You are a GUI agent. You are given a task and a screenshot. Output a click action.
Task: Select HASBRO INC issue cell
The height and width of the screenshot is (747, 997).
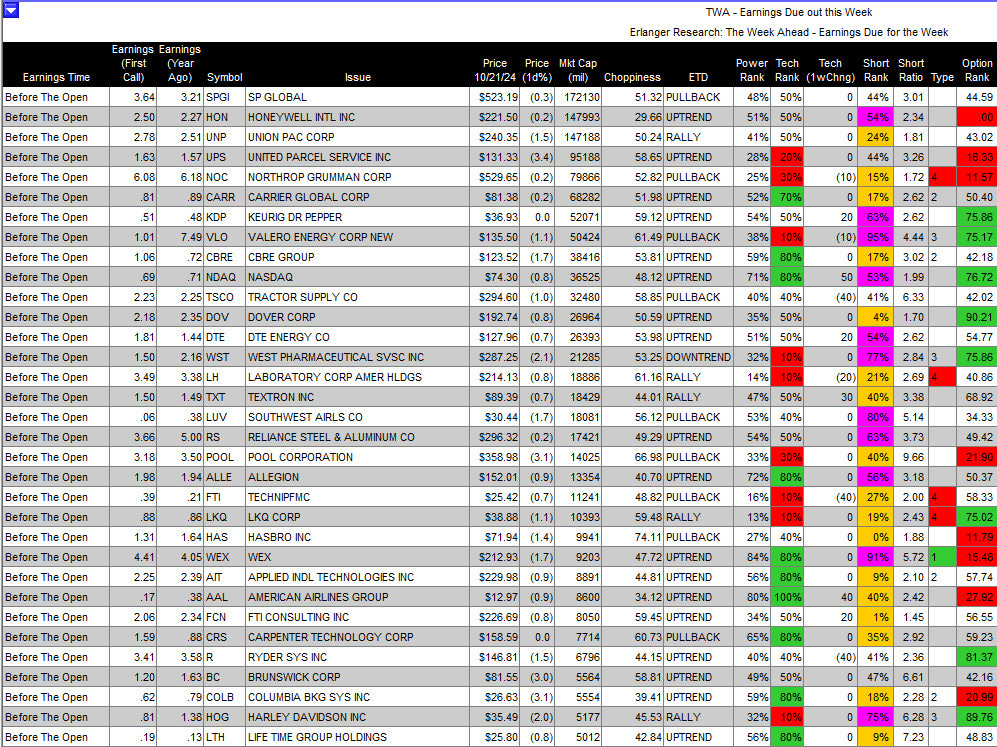pyautogui.click(x=357, y=538)
